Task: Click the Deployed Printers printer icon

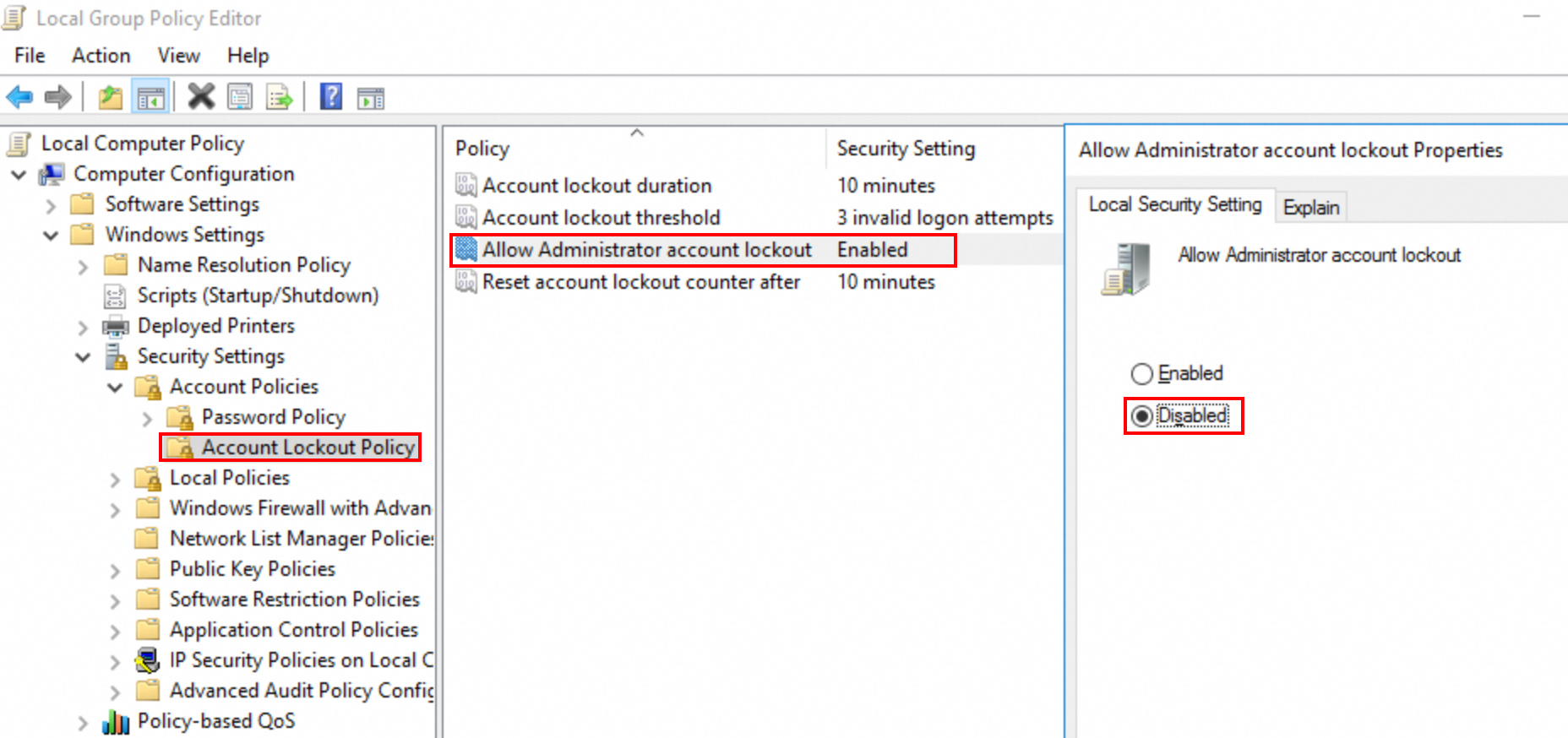Action: 115,327
